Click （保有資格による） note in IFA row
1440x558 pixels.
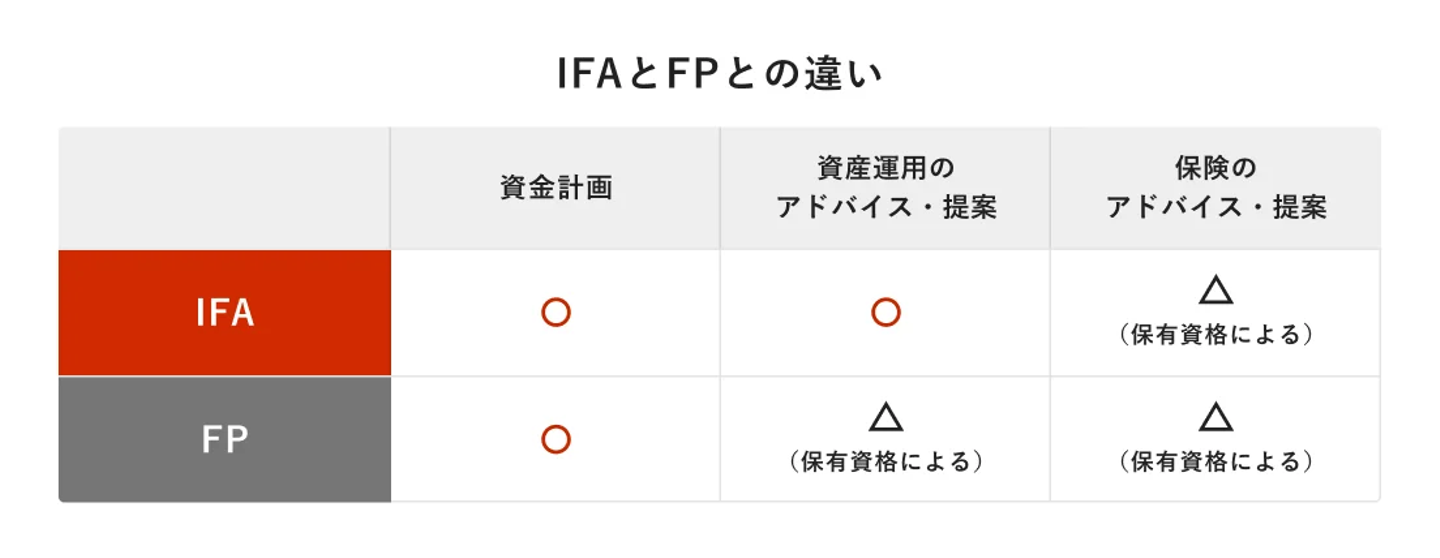point(1215,335)
